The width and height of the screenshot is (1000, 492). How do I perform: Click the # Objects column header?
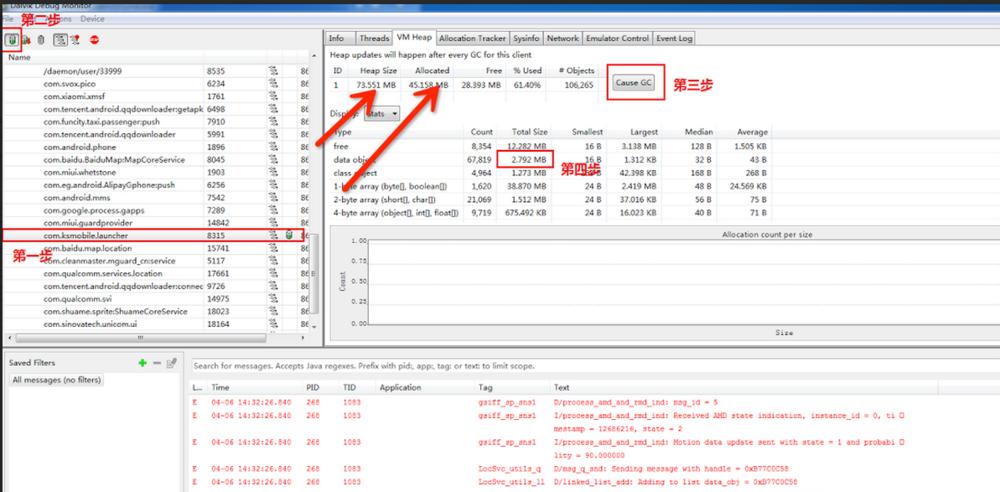tap(577, 71)
